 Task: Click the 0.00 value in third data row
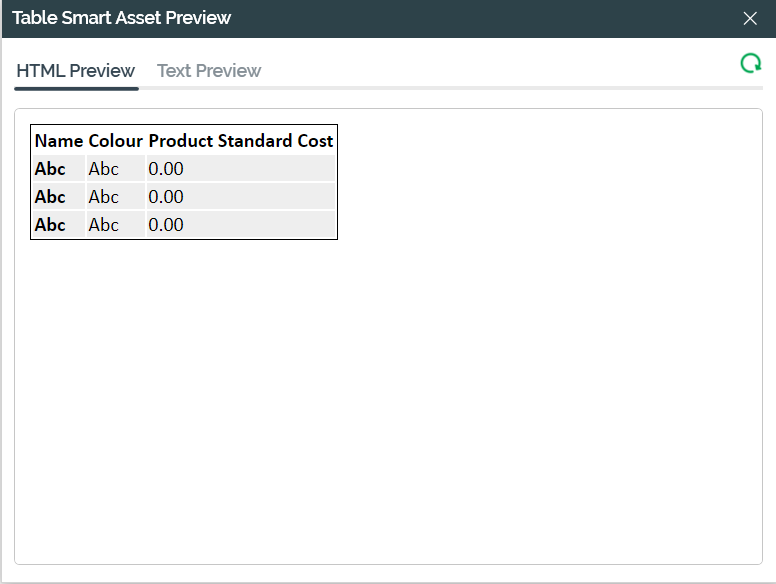166,225
